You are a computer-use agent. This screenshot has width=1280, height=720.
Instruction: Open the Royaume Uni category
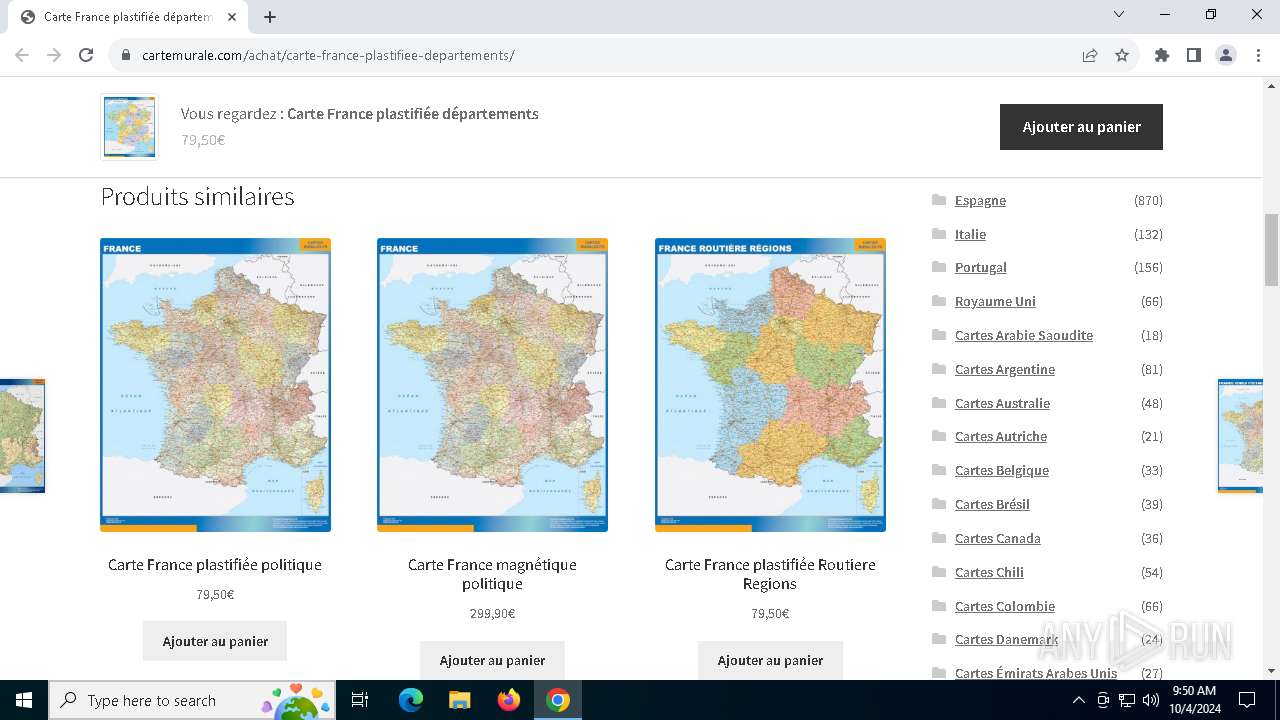tap(995, 301)
